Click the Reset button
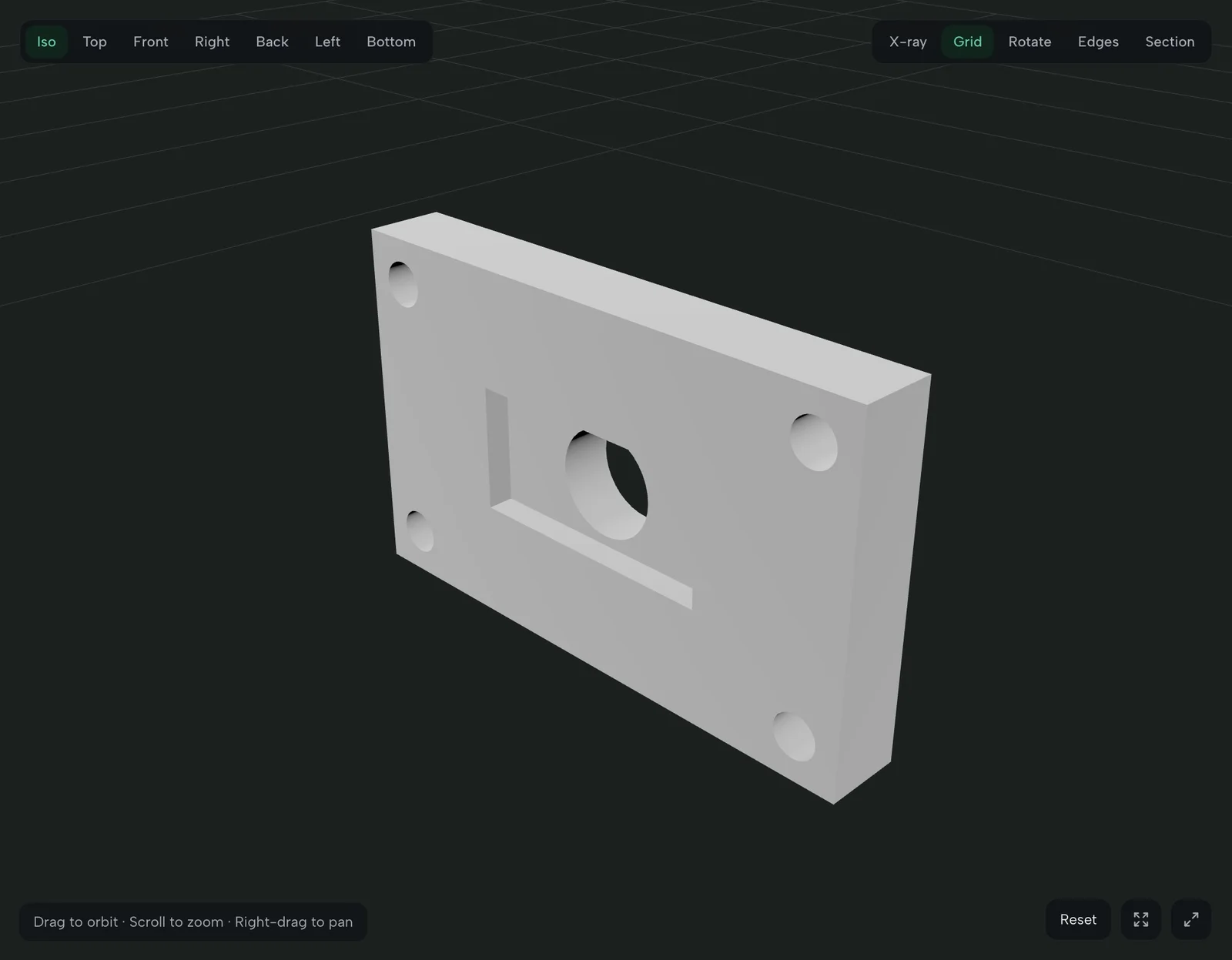Viewport: 1232px width, 960px height. [1078, 919]
